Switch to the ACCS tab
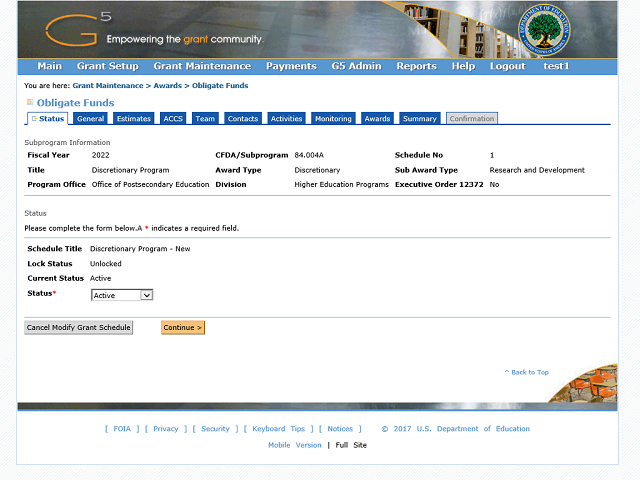Viewport: 640px width, 480px height. (173, 118)
